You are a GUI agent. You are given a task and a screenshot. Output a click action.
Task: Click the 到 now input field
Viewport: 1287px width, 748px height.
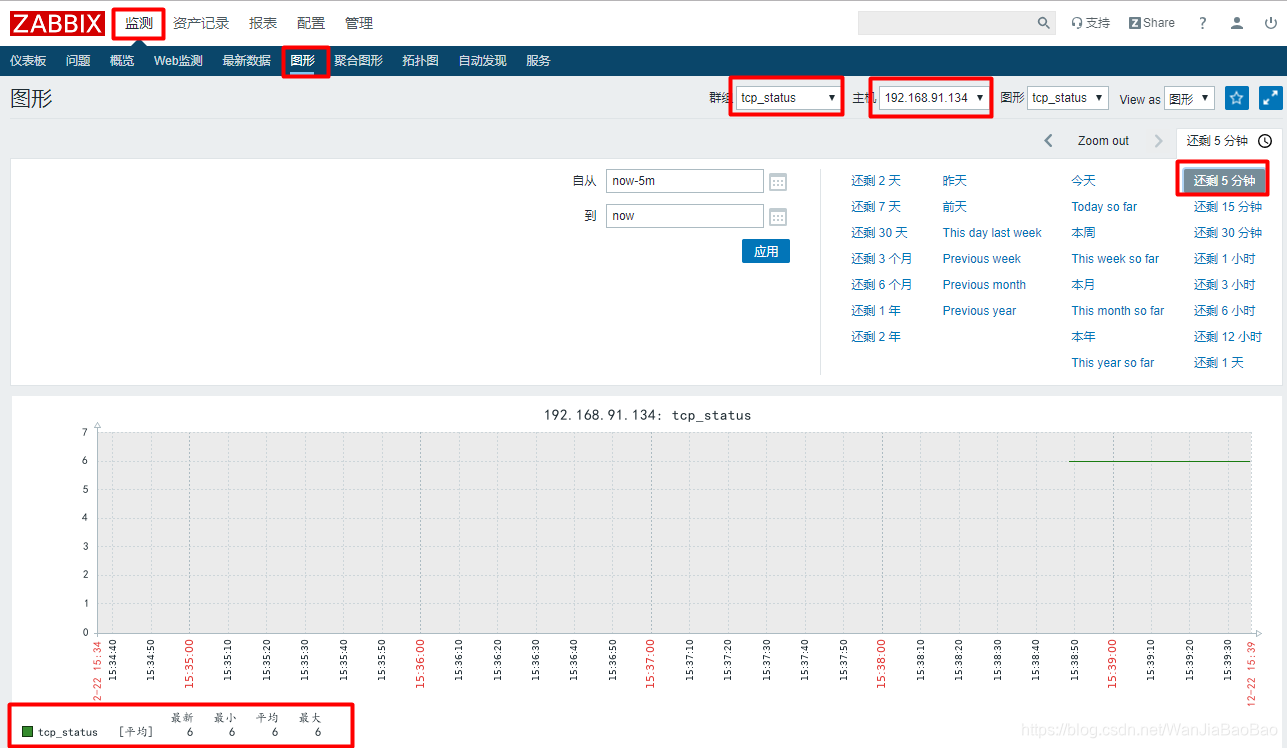[685, 216]
